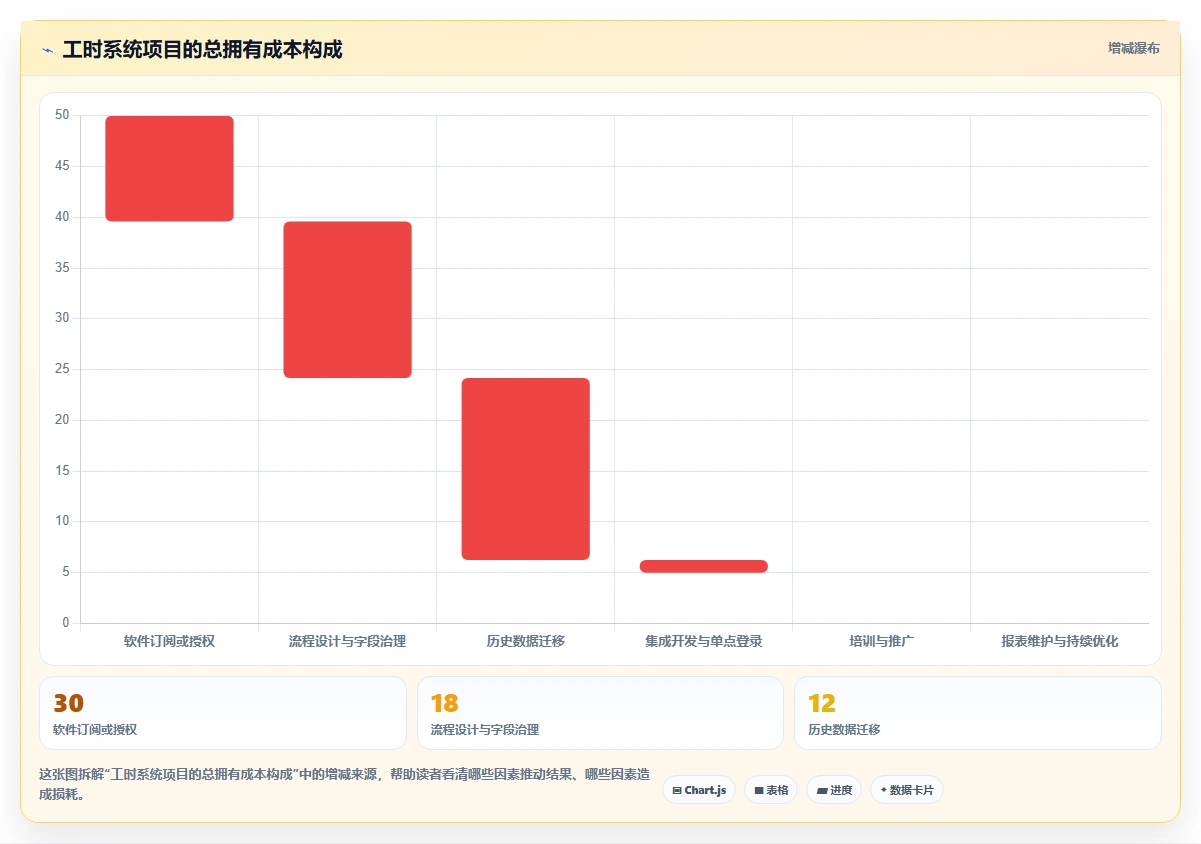This screenshot has width=1201, height=844.
Task: Click the 培训与推广 axis label
Action: pyautogui.click(x=882, y=641)
